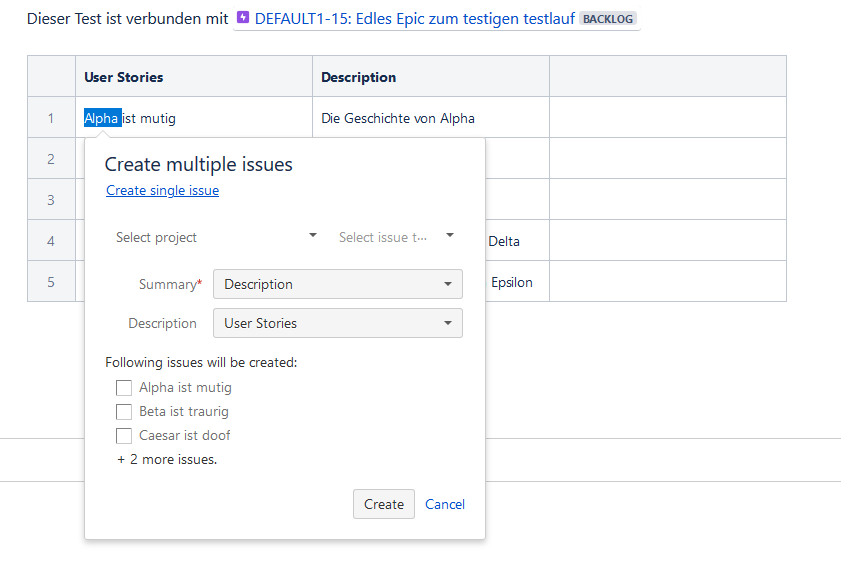Image resolution: width=841 pixels, height=566 pixels.
Task: Open the Create single issue link
Action: (x=163, y=190)
